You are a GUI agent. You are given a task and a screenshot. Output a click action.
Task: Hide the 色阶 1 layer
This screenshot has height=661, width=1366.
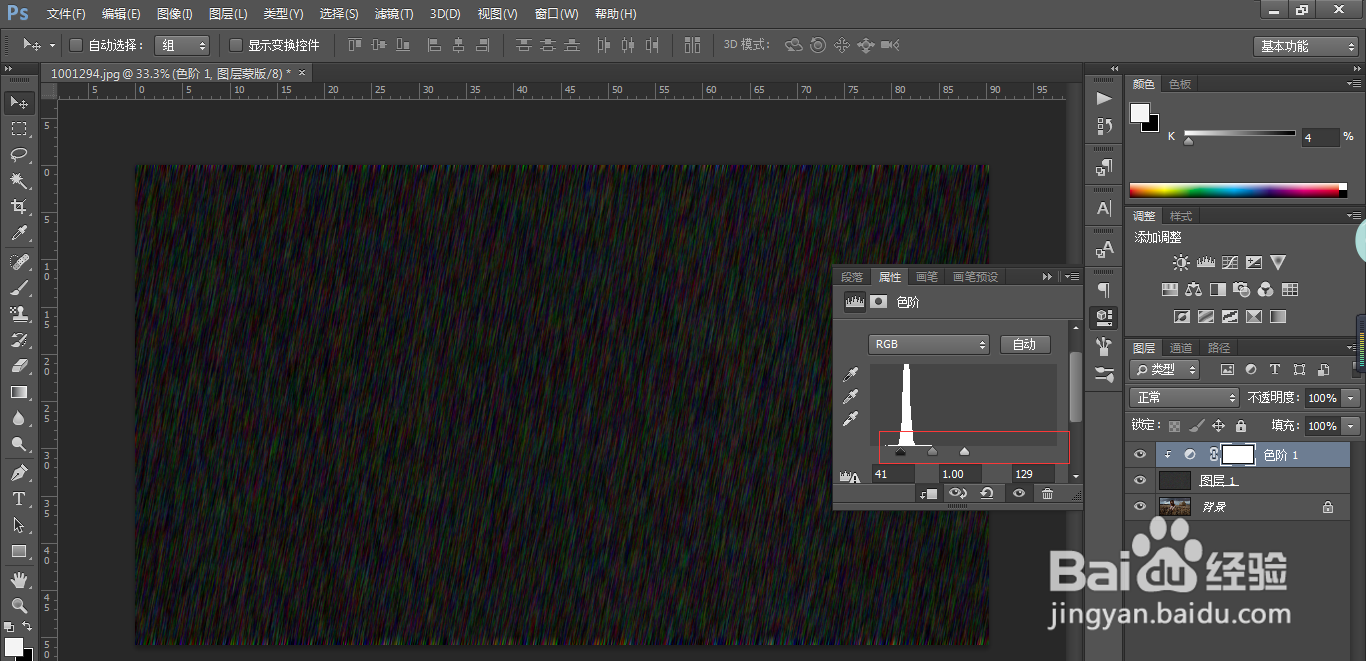(1139, 454)
